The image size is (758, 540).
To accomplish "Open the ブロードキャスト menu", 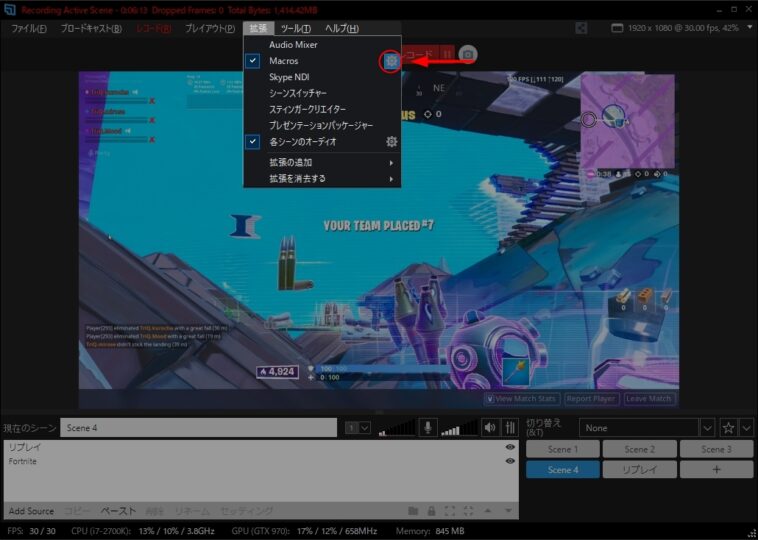I will click(91, 29).
